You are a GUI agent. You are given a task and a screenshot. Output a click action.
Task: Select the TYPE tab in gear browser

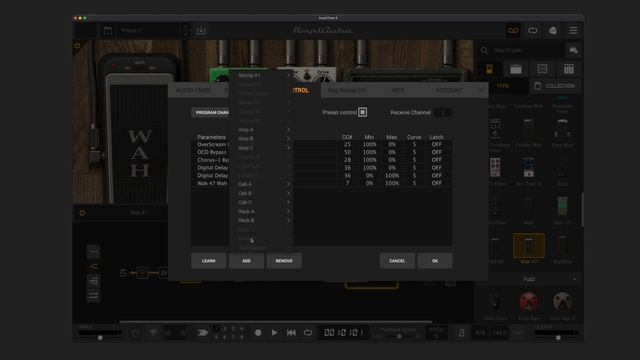click(x=503, y=86)
